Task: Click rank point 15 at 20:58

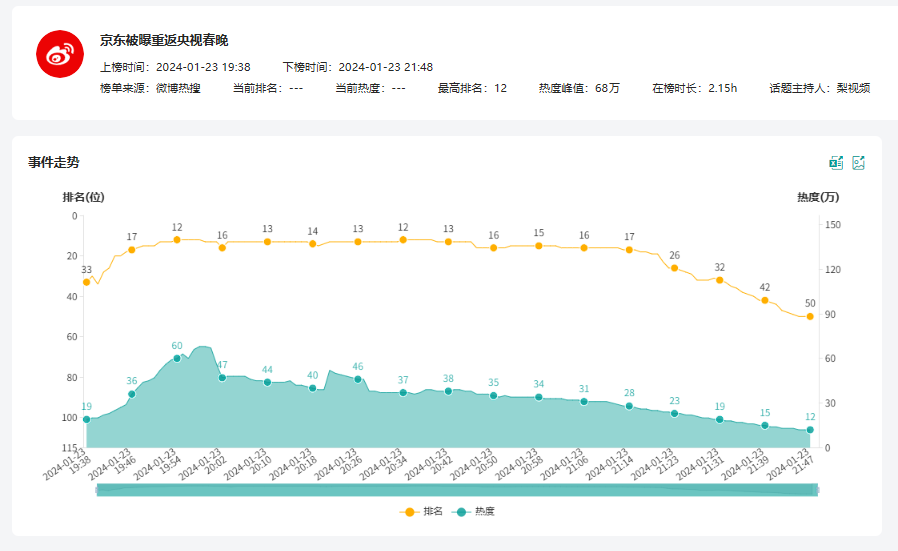Action: pyautogui.click(x=539, y=246)
